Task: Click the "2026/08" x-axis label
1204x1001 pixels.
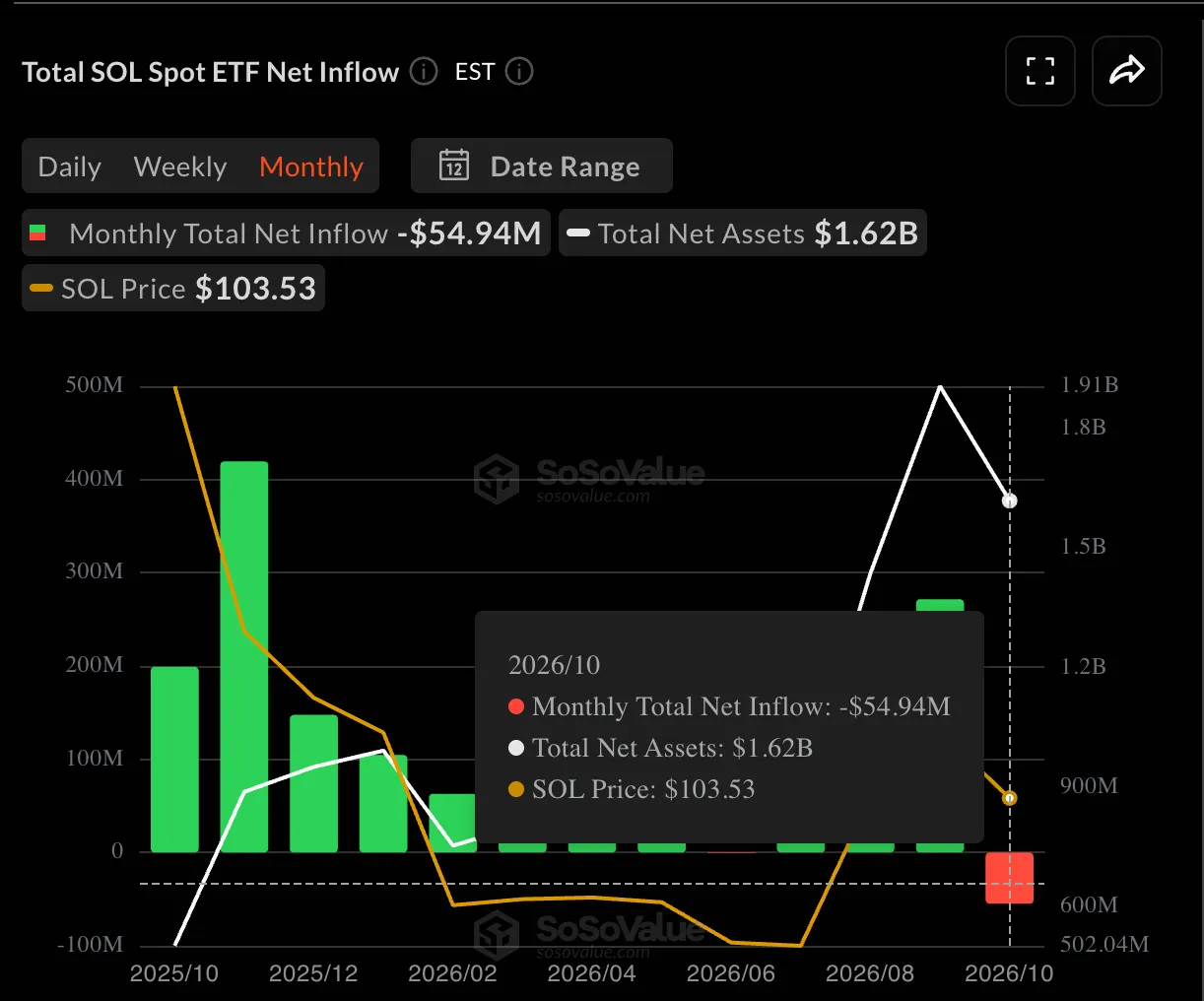Action: click(870, 973)
